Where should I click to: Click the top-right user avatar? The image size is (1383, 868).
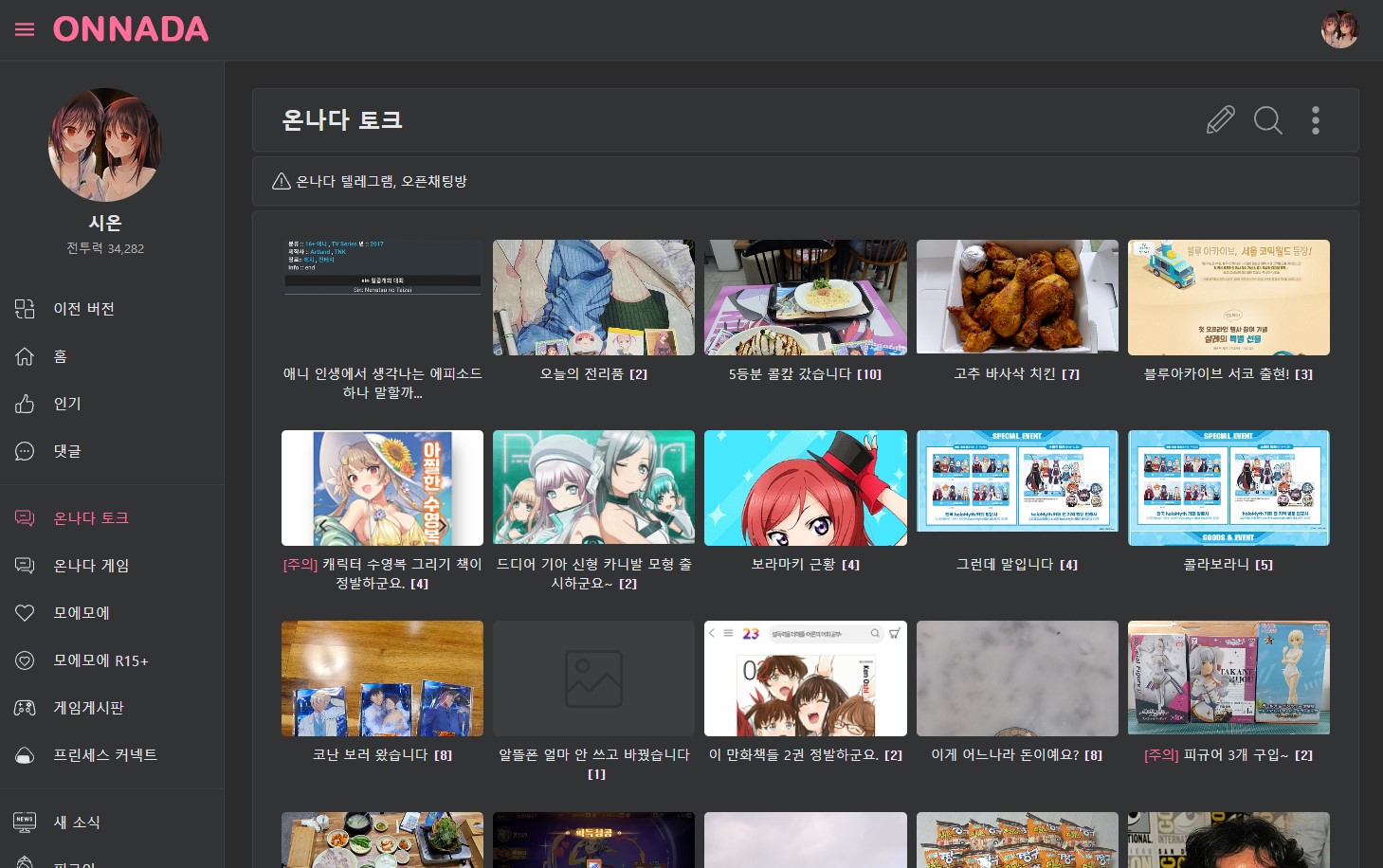[x=1339, y=29]
